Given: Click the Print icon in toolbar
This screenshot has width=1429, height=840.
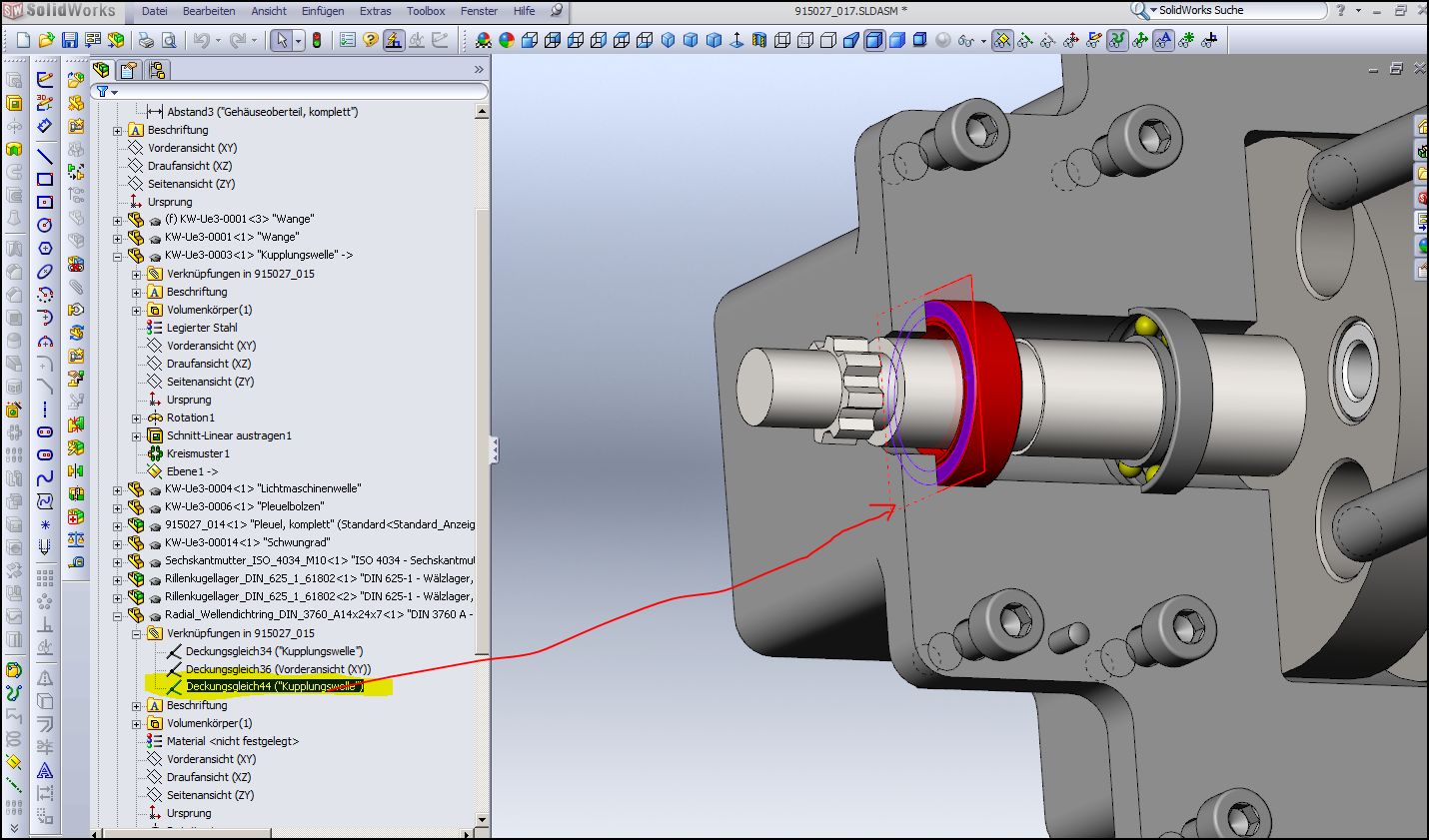Looking at the screenshot, I should click(x=146, y=41).
